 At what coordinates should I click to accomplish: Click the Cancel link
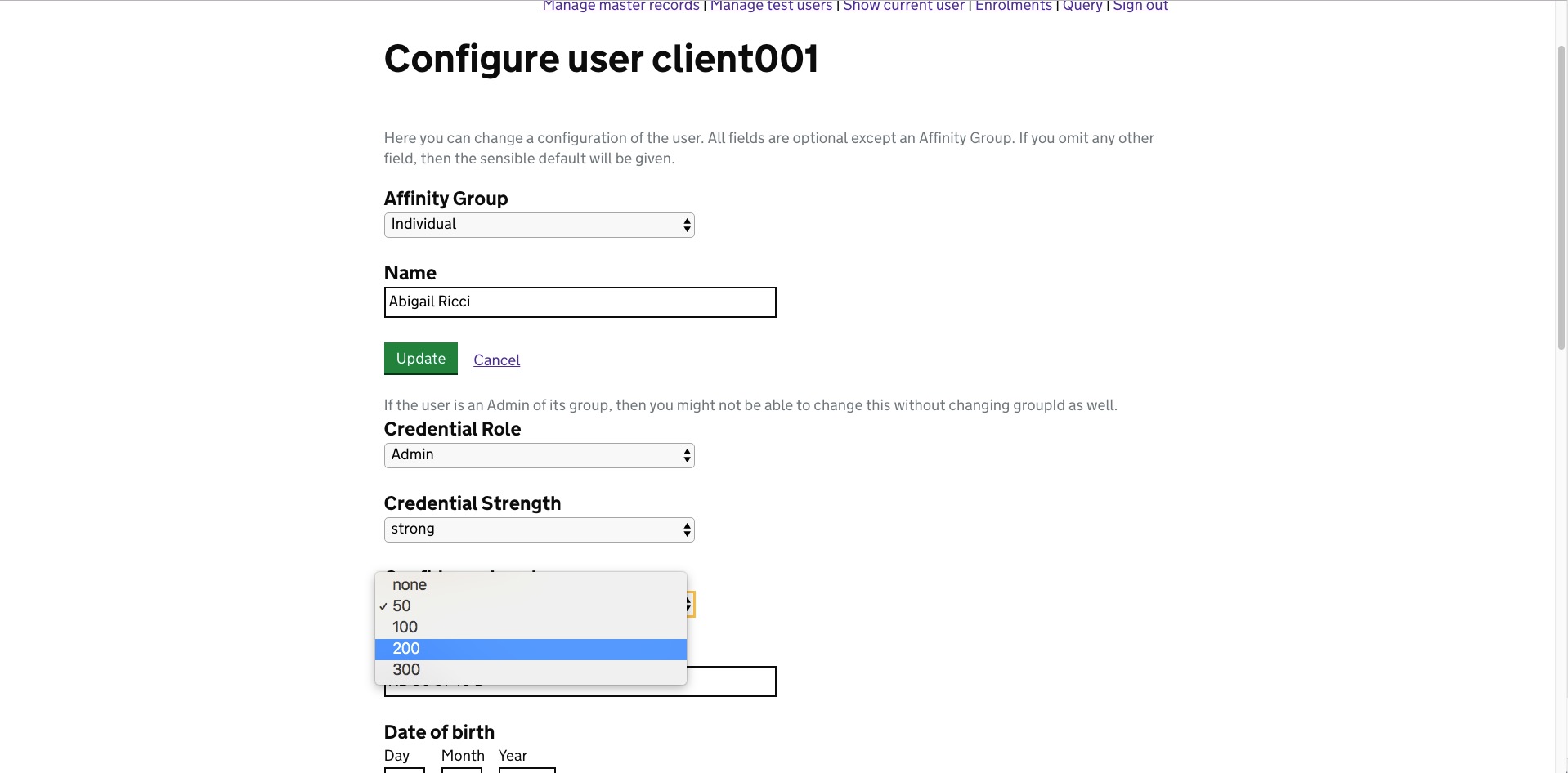point(496,360)
